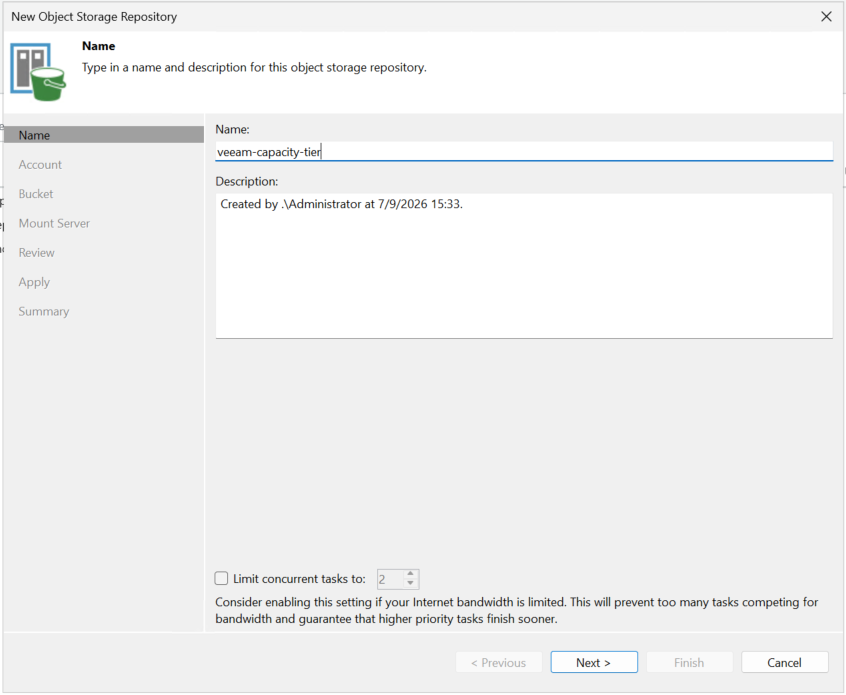This screenshot has width=846, height=695.
Task: Decrease concurrent tasks with the down arrow
Action: click(411, 583)
